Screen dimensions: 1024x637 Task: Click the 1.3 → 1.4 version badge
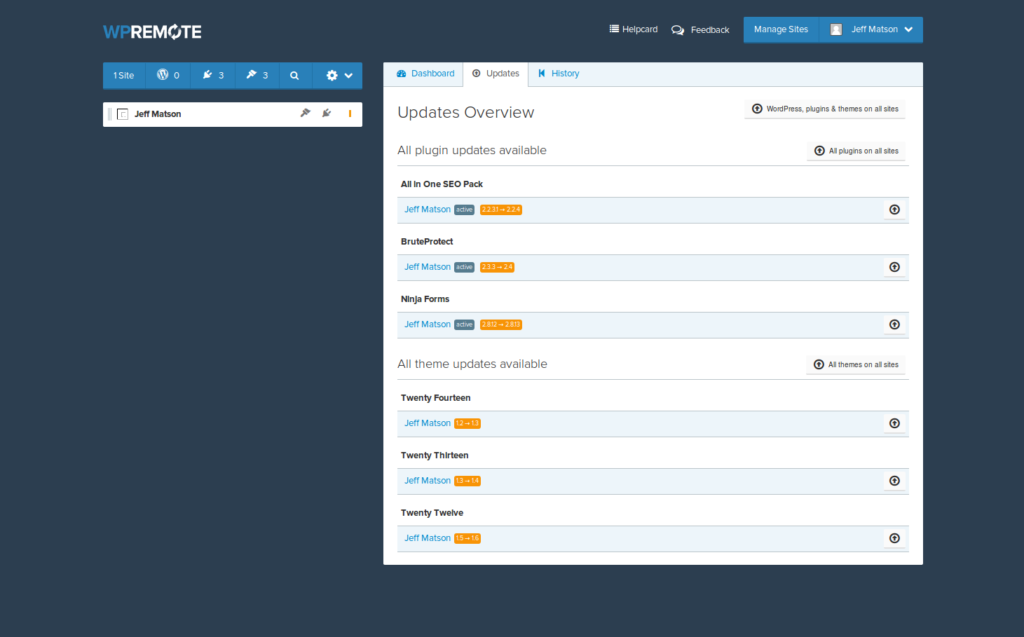468,481
